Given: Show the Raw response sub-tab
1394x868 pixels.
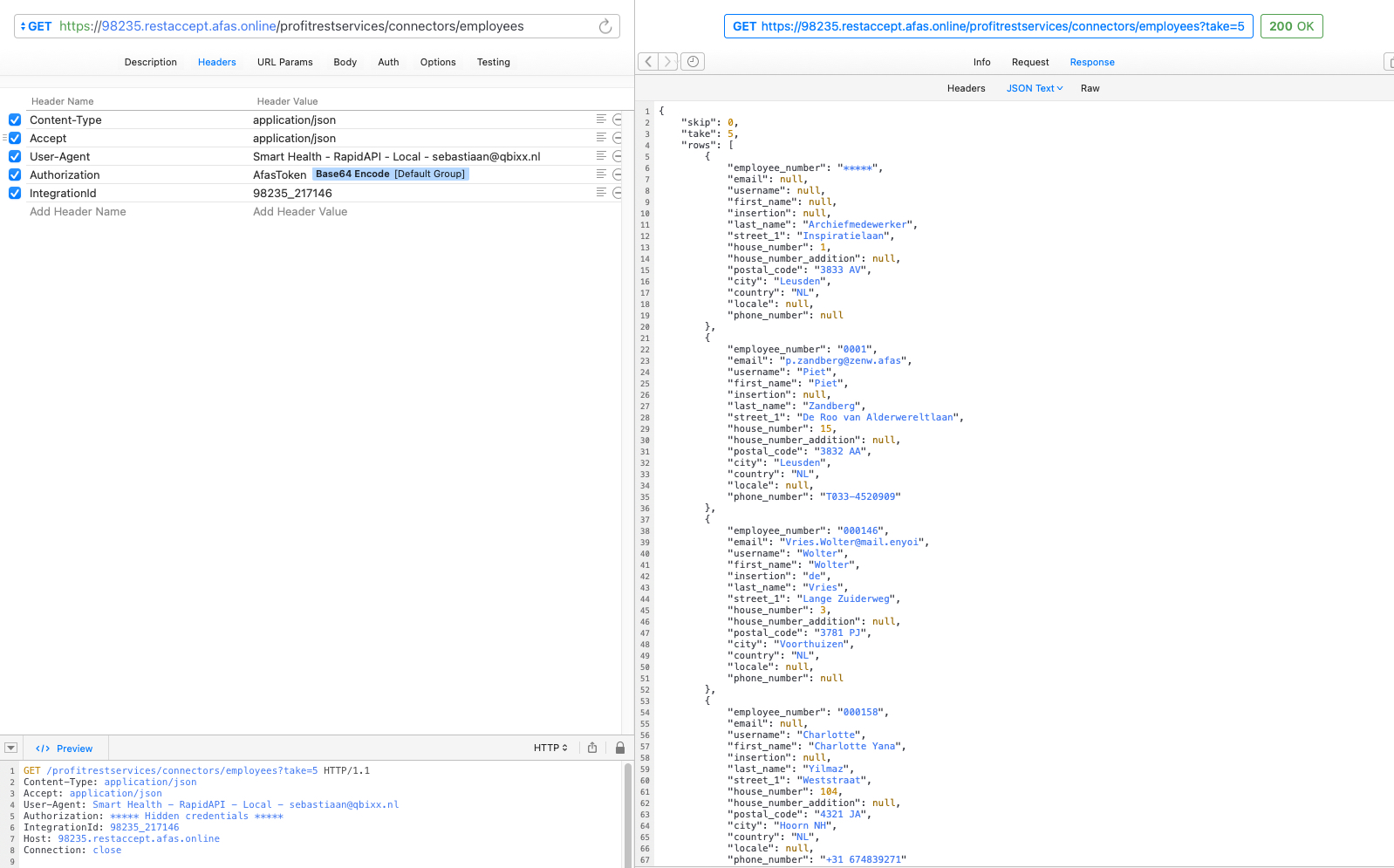Looking at the screenshot, I should [x=1090, y=88].
